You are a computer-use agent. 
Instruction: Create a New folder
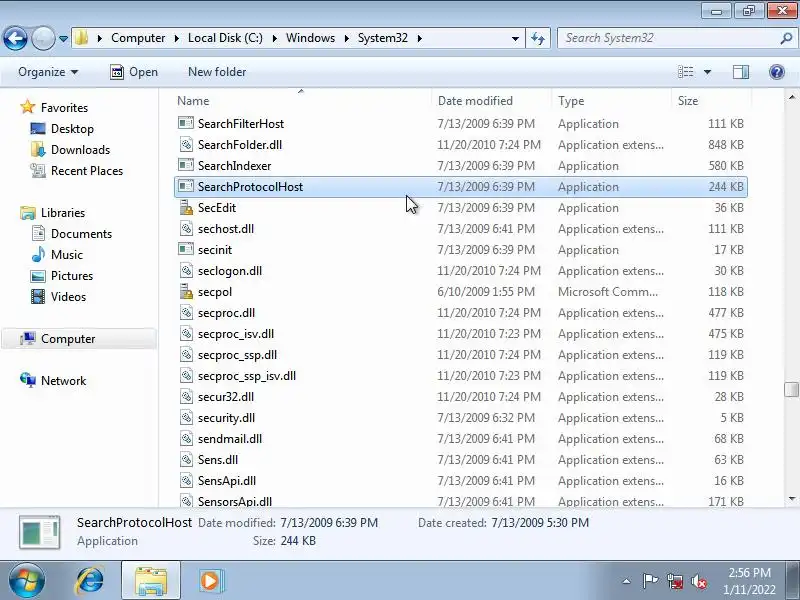coord(217,72)
